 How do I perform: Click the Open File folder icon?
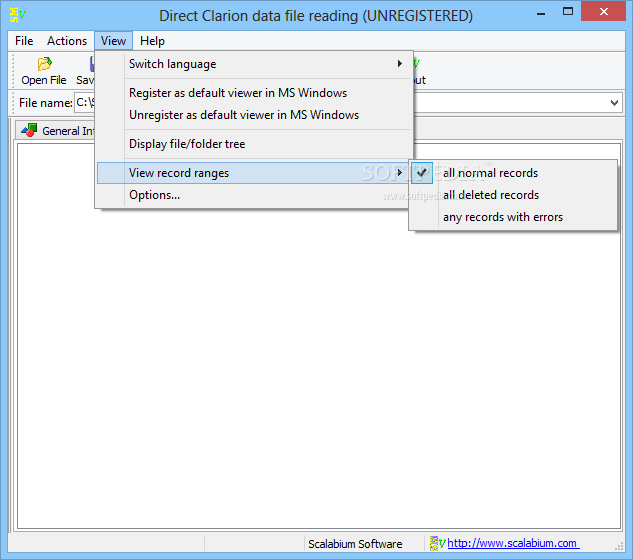coord(44,64)
